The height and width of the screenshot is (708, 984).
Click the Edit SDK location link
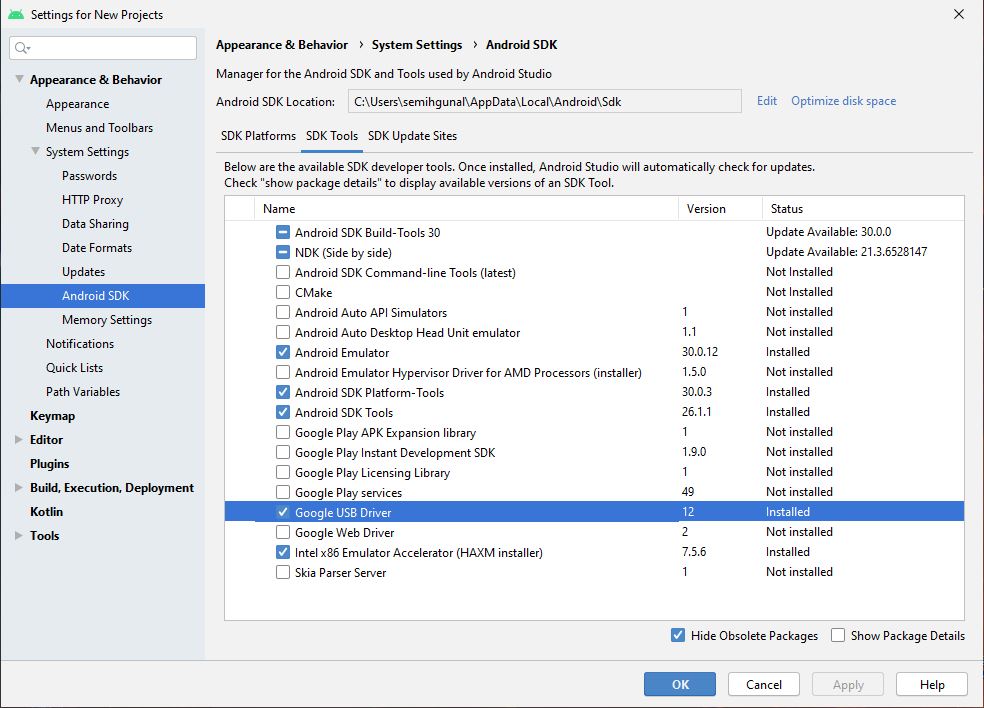click(766, 101)
